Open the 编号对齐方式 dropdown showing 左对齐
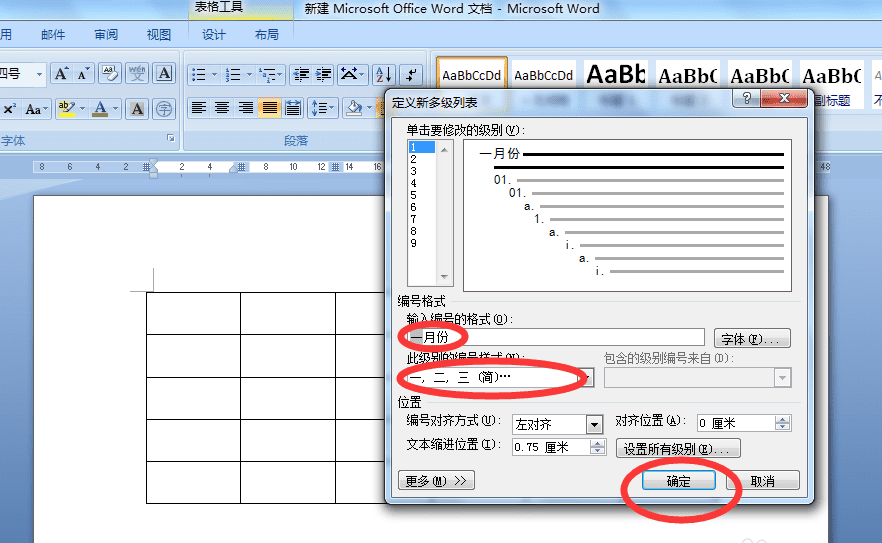The height and width of the screenshot is (543, 882). [x=594, y=424]
